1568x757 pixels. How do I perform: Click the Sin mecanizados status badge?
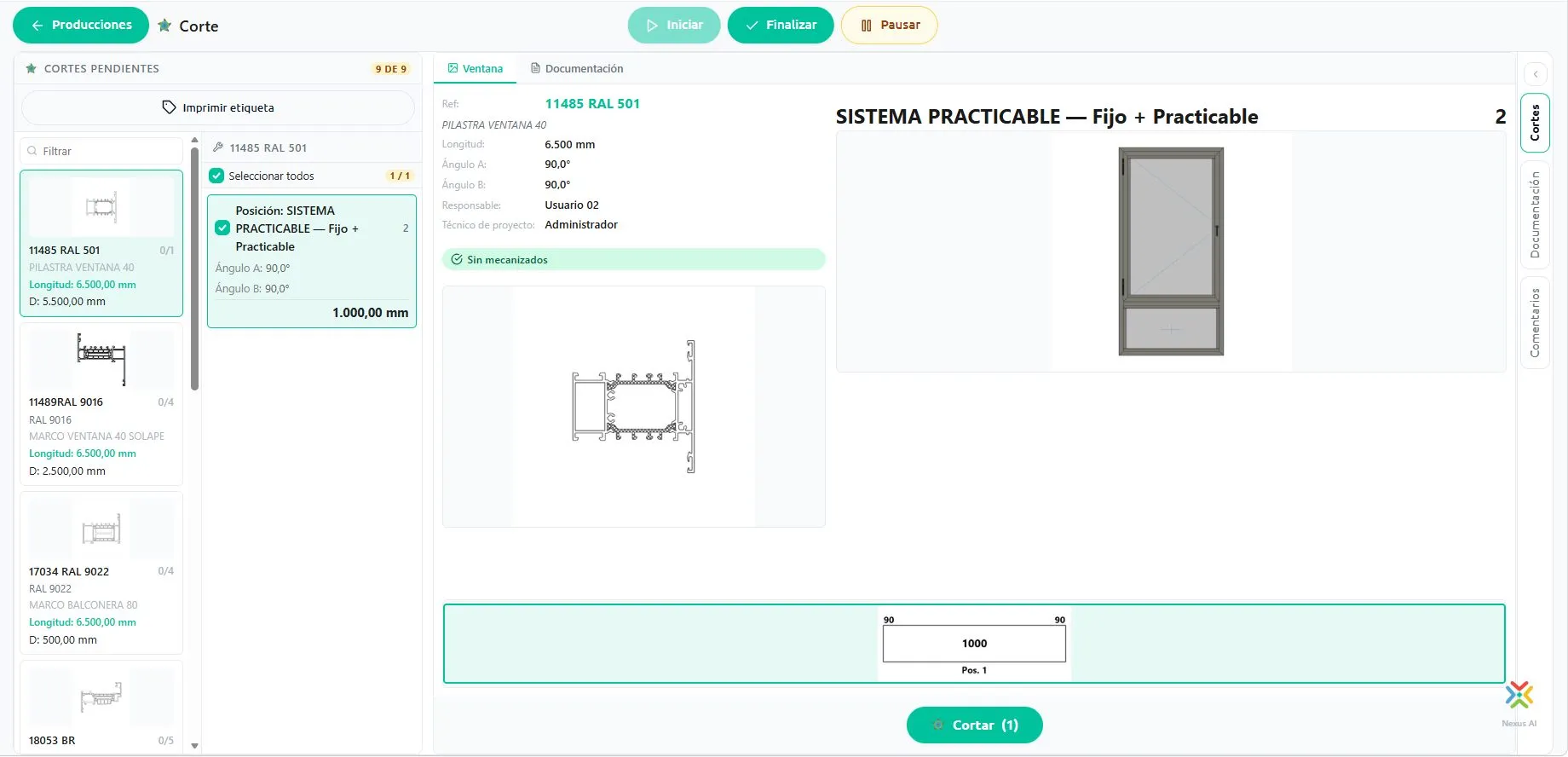(x=633, y=260)
